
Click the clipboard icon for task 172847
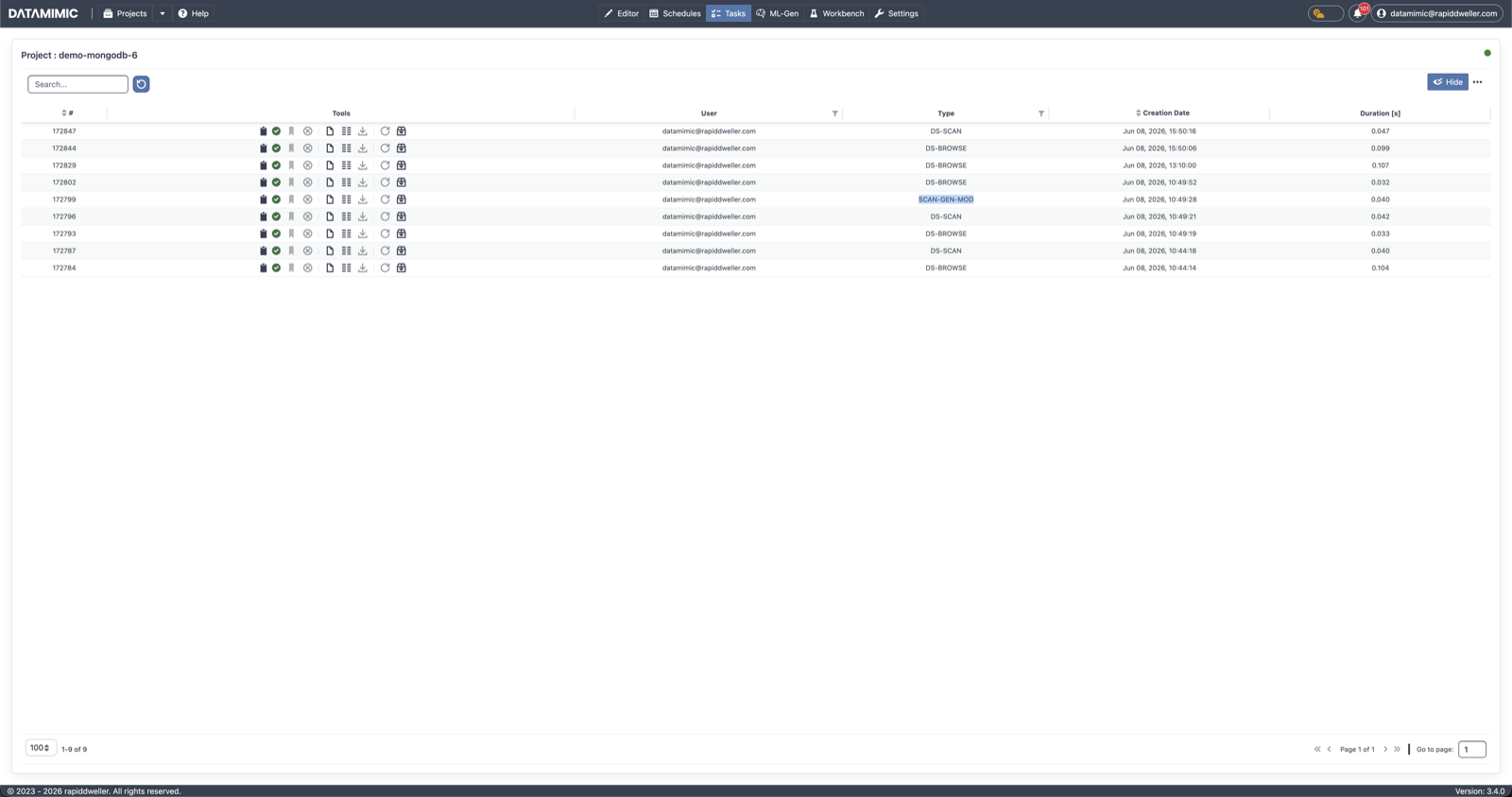coord(263,131)
